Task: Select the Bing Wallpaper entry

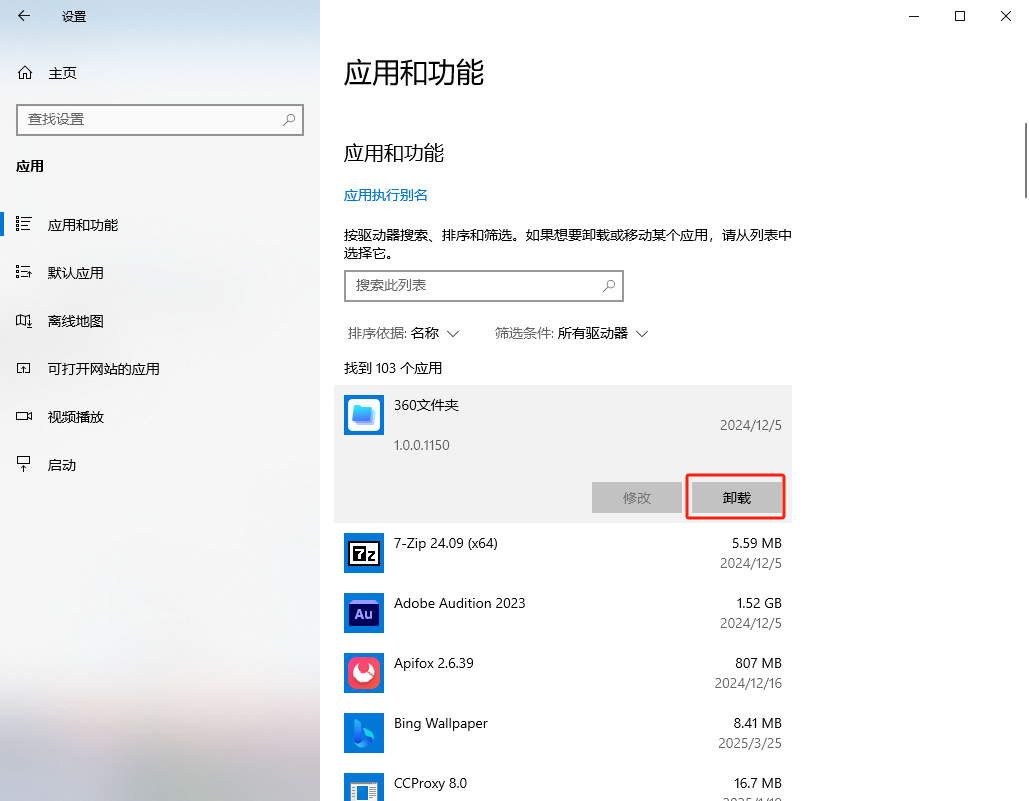Action: point(563,733)
